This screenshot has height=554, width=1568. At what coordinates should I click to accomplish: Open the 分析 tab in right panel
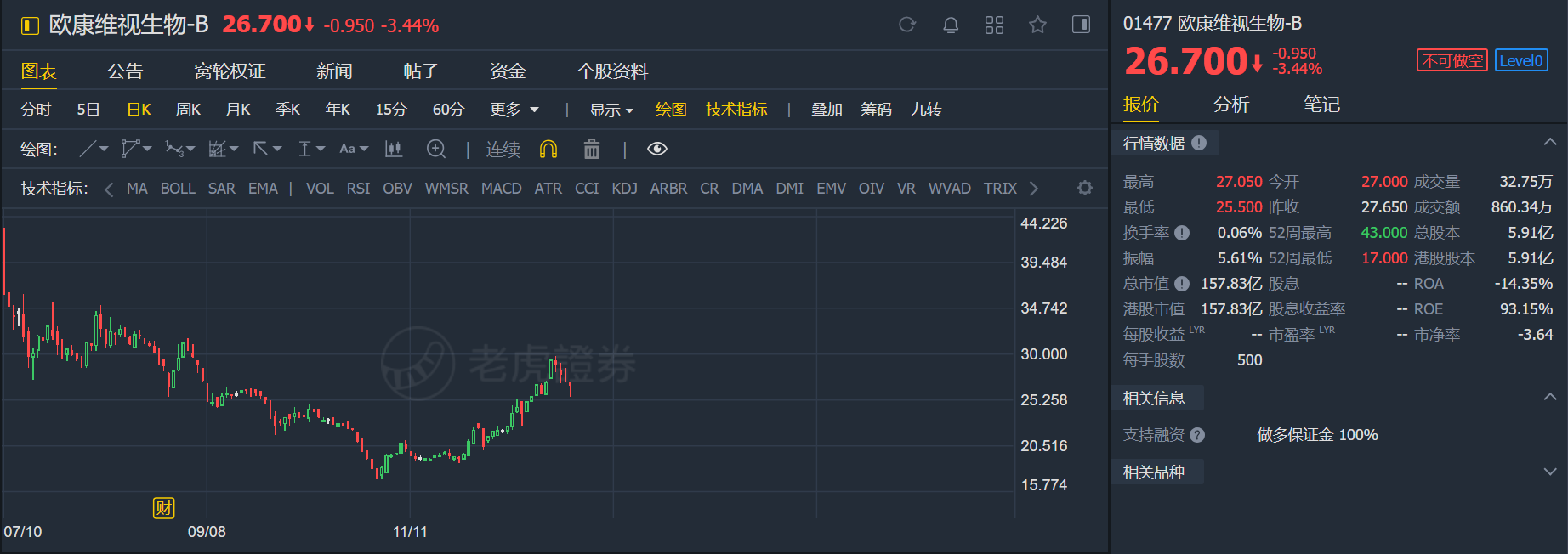pos(1231,104)
